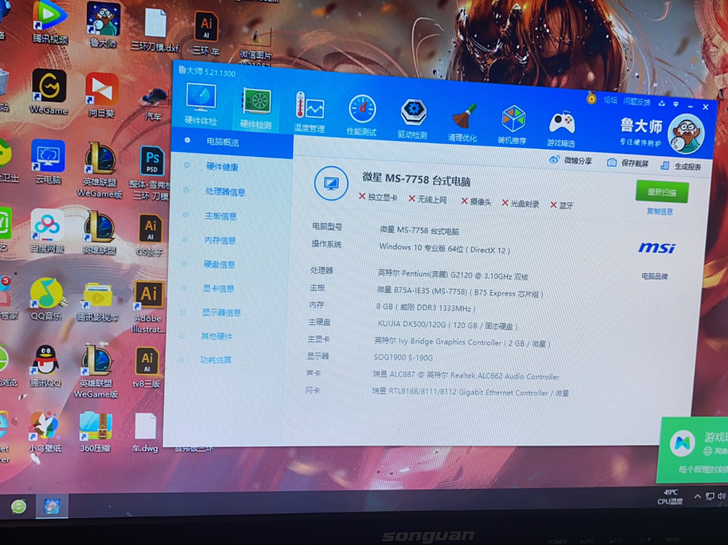Open 腾讯QQ penguin shortcut
The width and height of the screenshot is (728, 545).
click(x=45, y=366)
